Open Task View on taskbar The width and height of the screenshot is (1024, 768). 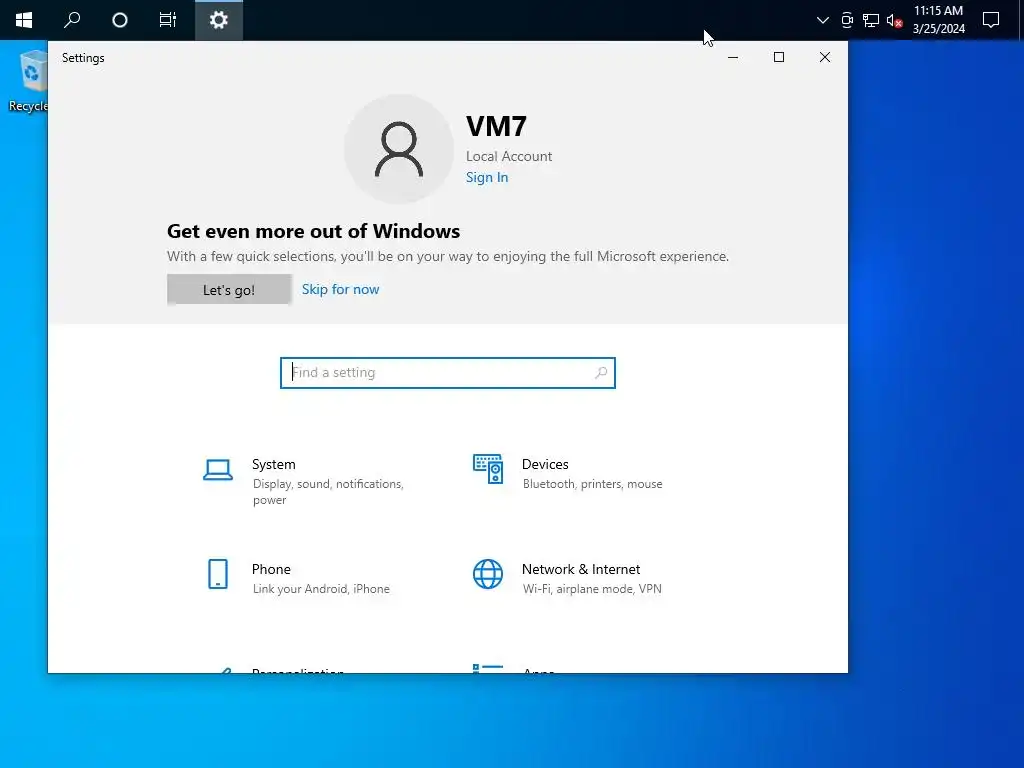(168, 20)
